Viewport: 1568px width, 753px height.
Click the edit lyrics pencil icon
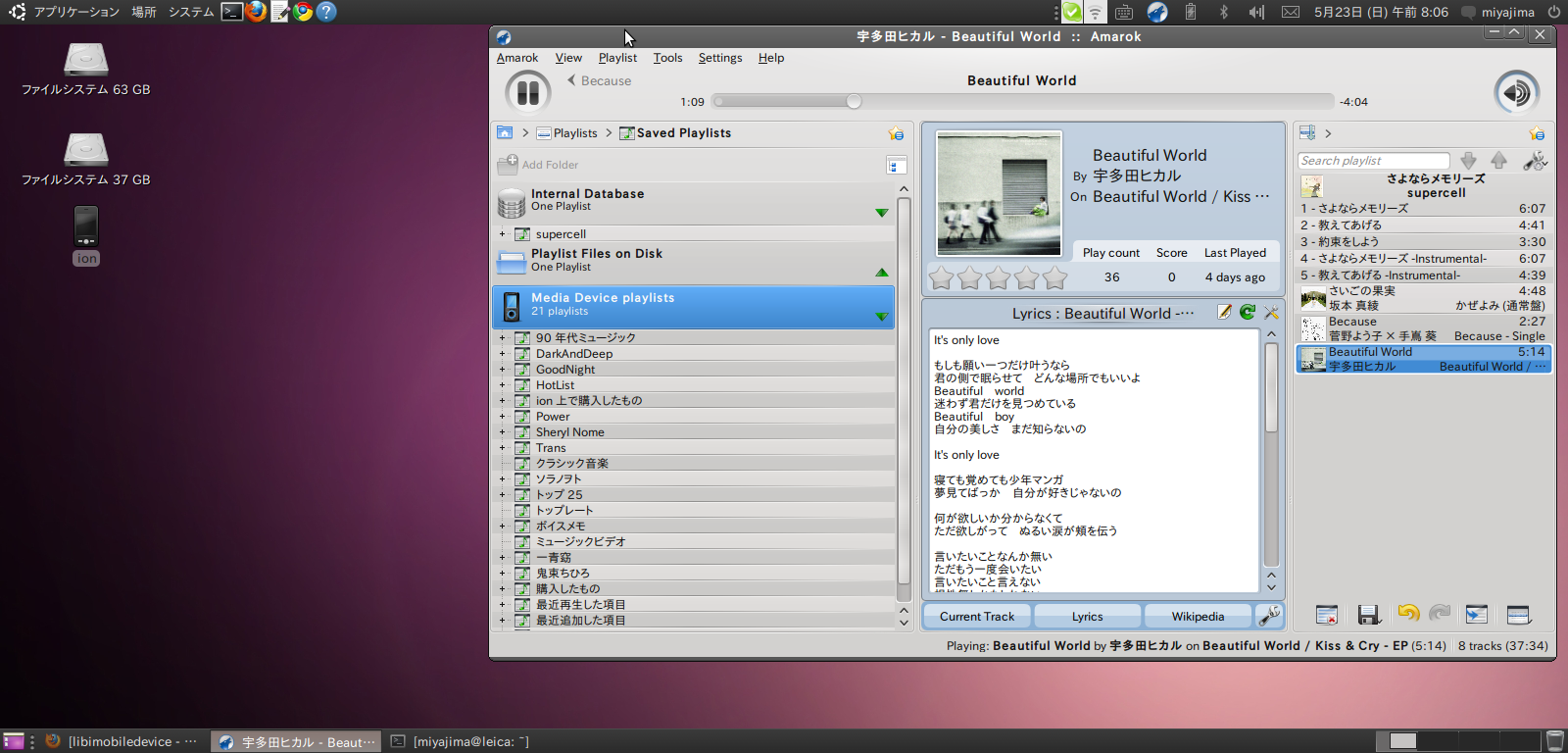click(x=1224, y=312)
